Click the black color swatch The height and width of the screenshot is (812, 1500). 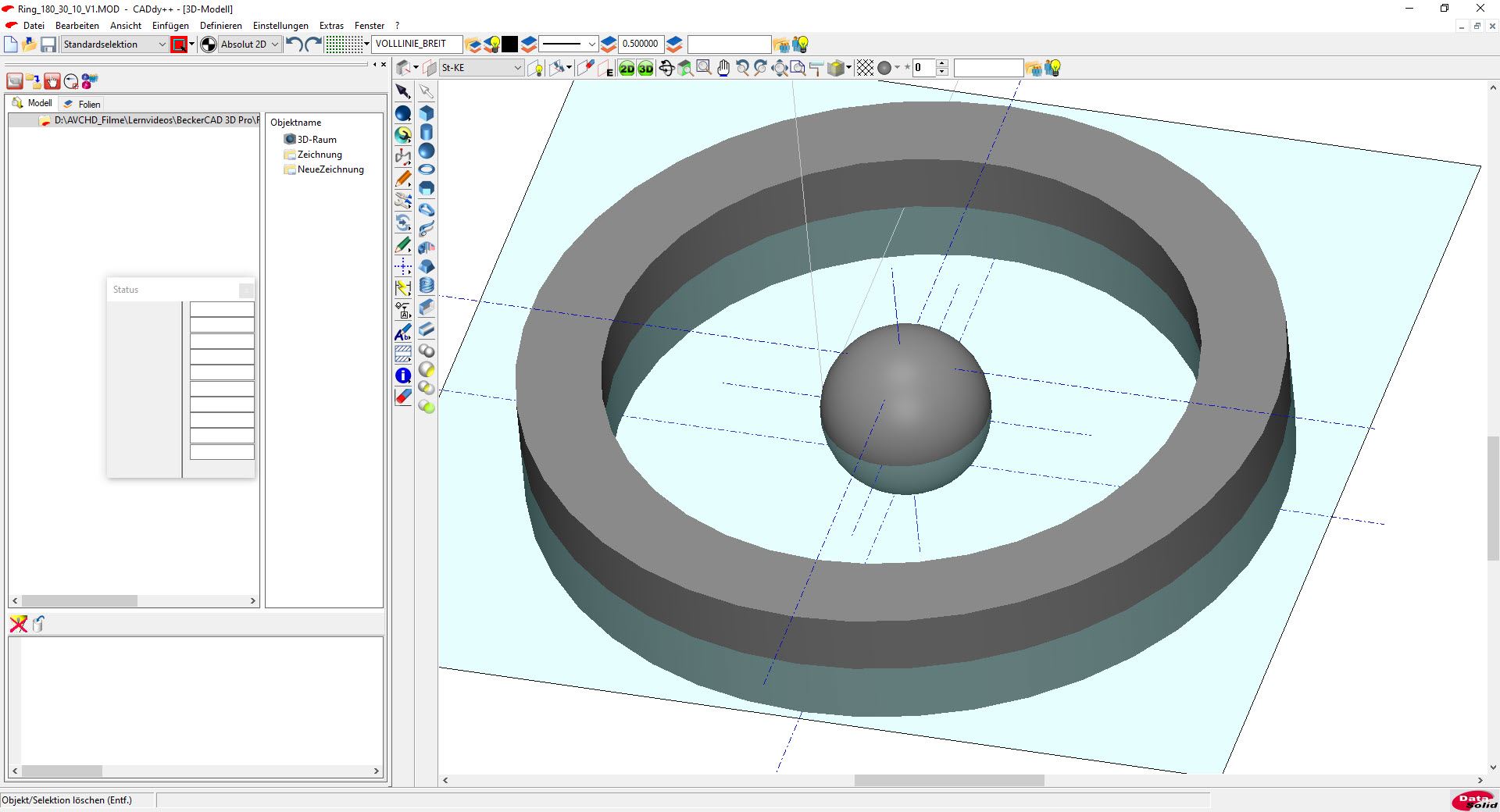tap(509, 45)
